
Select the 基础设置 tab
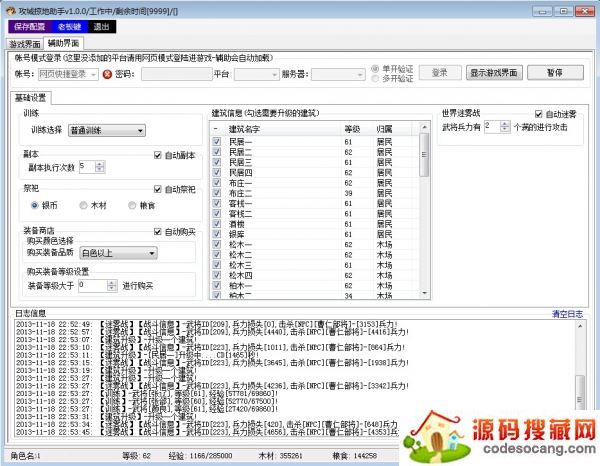pyautogui.click(x=31, y=97)
